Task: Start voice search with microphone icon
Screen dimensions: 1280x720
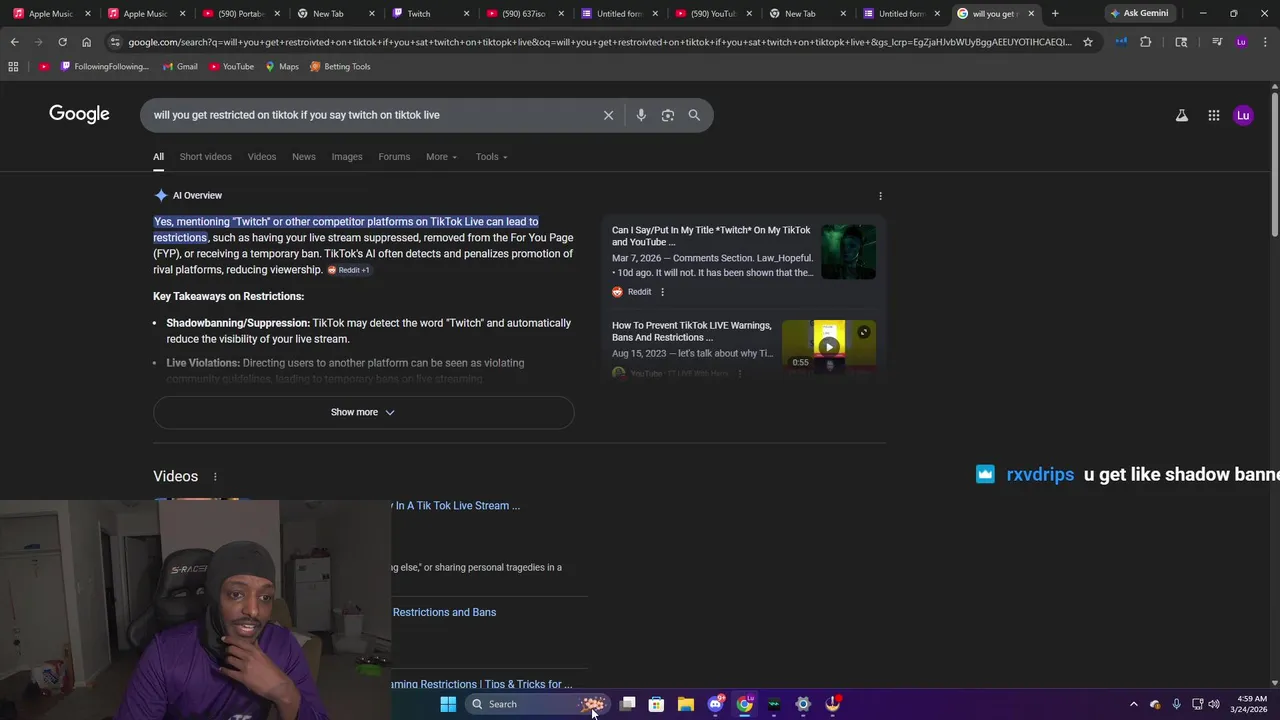Action: [641, 115]
